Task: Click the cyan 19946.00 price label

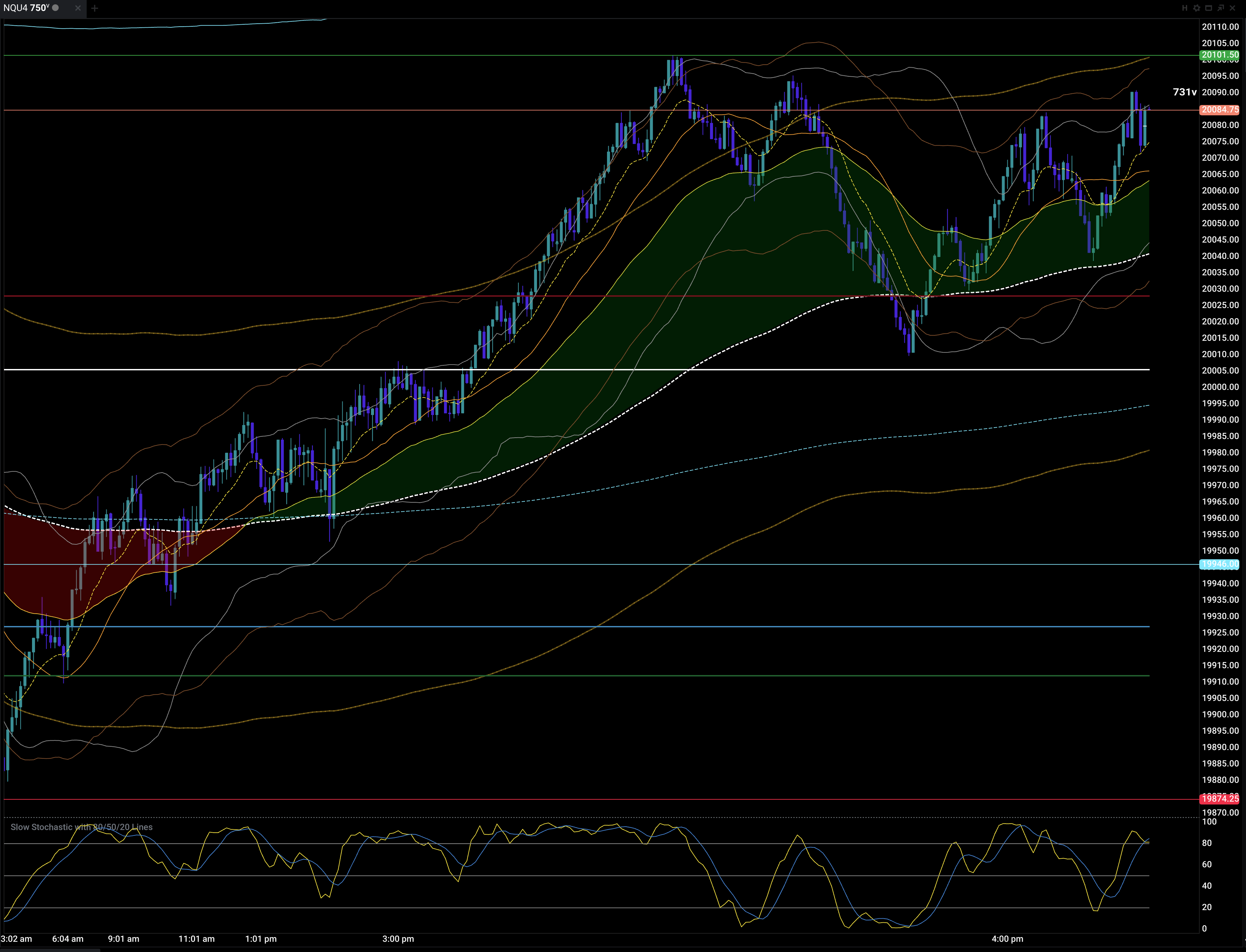Action: pos(1219,564)
